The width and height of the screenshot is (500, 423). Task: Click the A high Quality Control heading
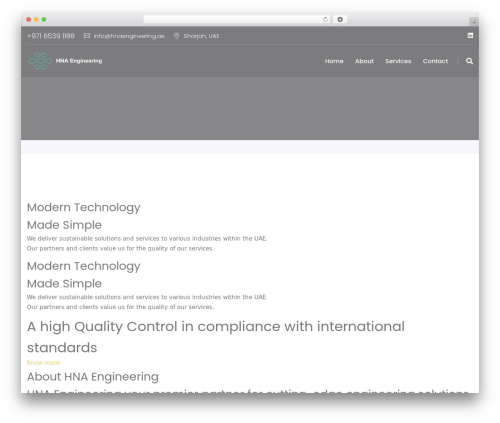pyautogui.click(x=216, y=337)
